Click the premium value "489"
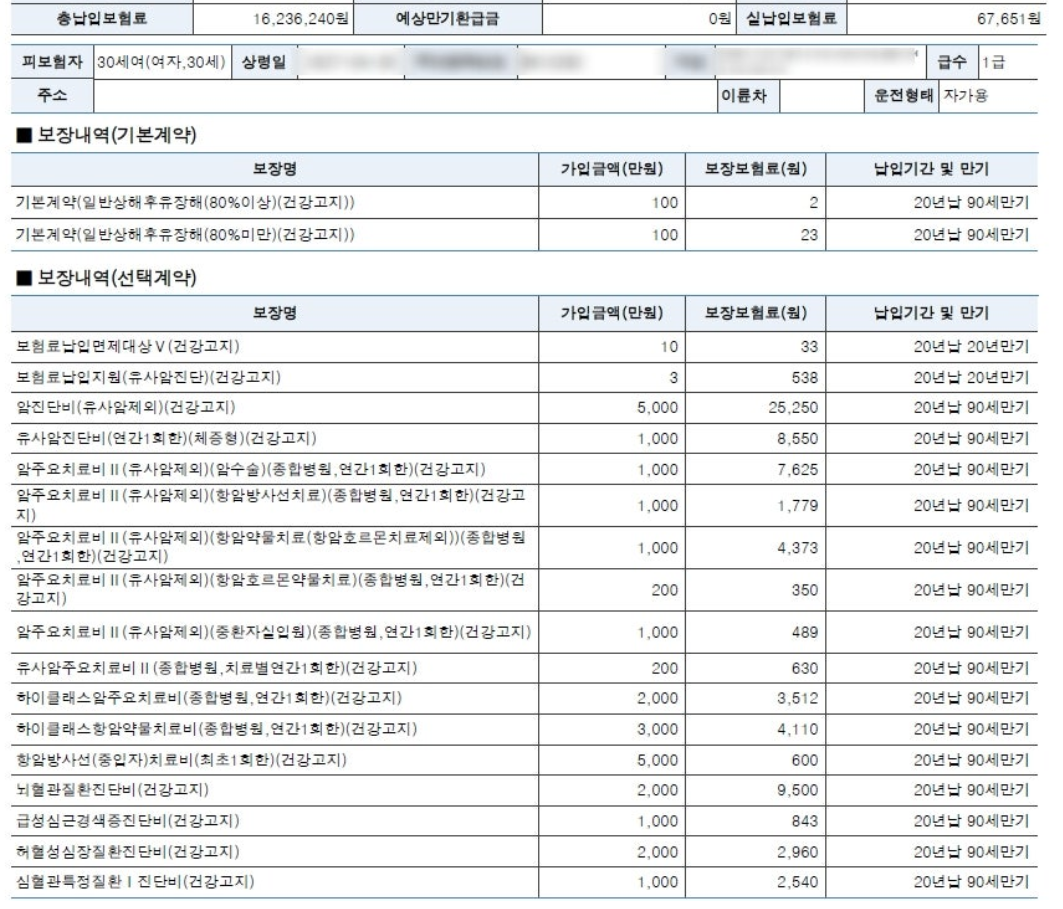This screenshot has height=909, width=1063. click(805, 632)
